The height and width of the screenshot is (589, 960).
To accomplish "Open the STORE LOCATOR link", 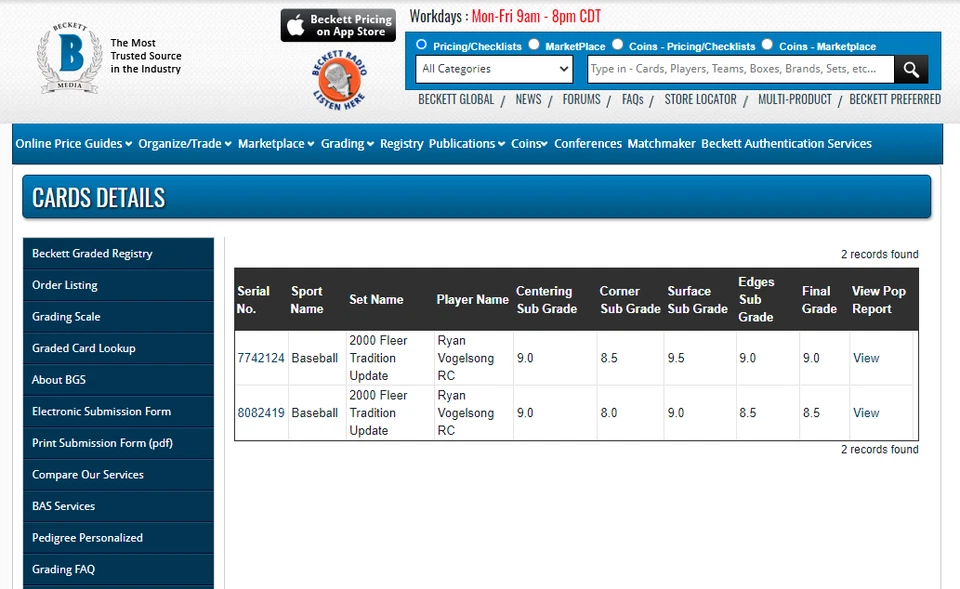I will (x=700, y=100).
